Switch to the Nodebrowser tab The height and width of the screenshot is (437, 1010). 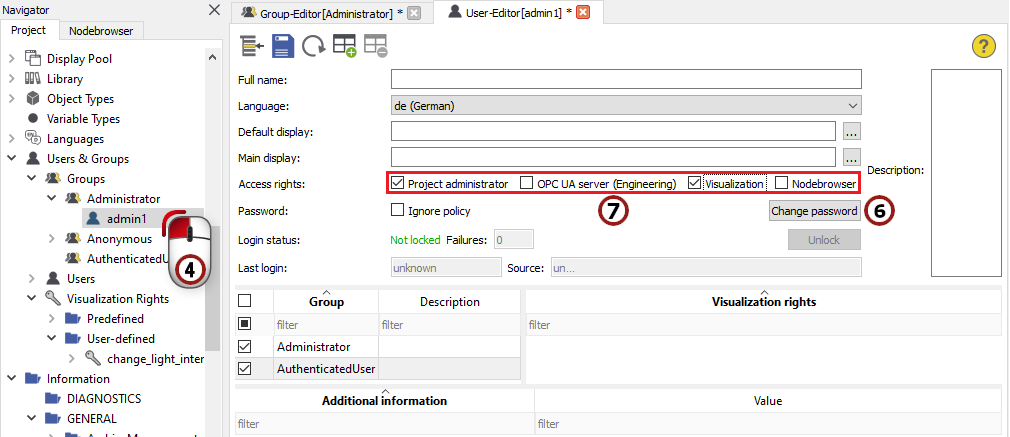click(x=101, y=31)
